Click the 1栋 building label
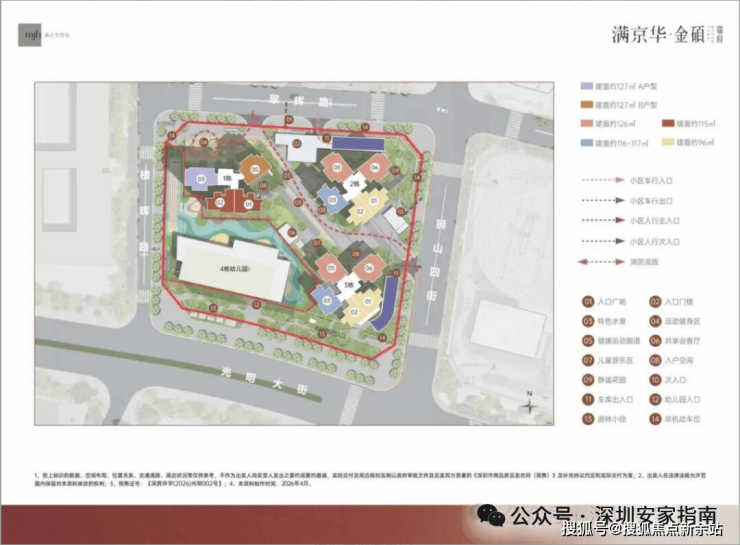 point(227,178)
